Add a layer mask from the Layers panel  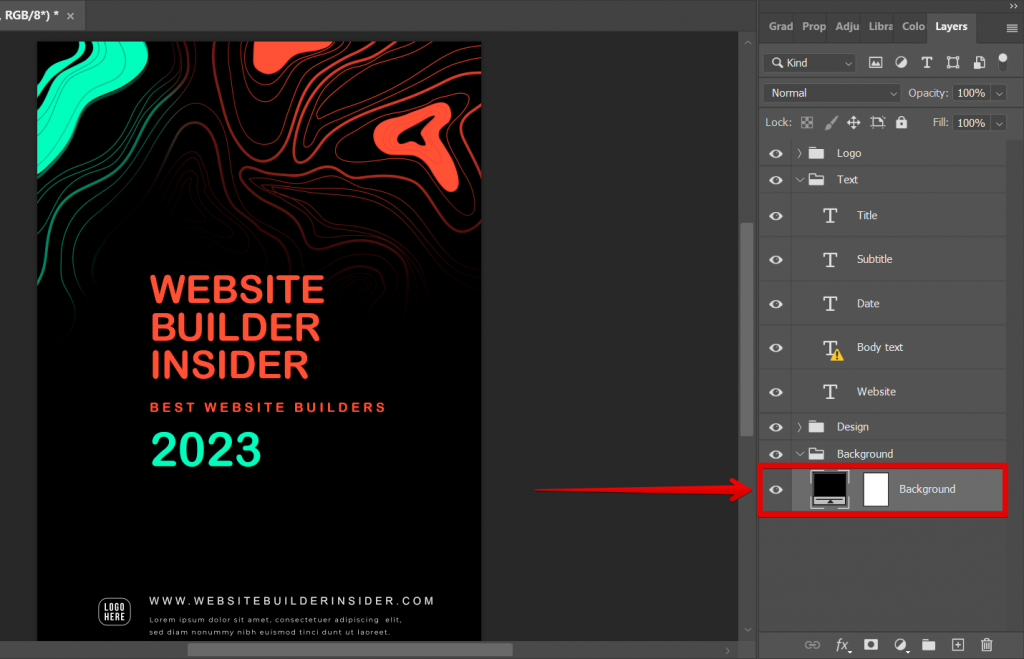tap(871, 645)
